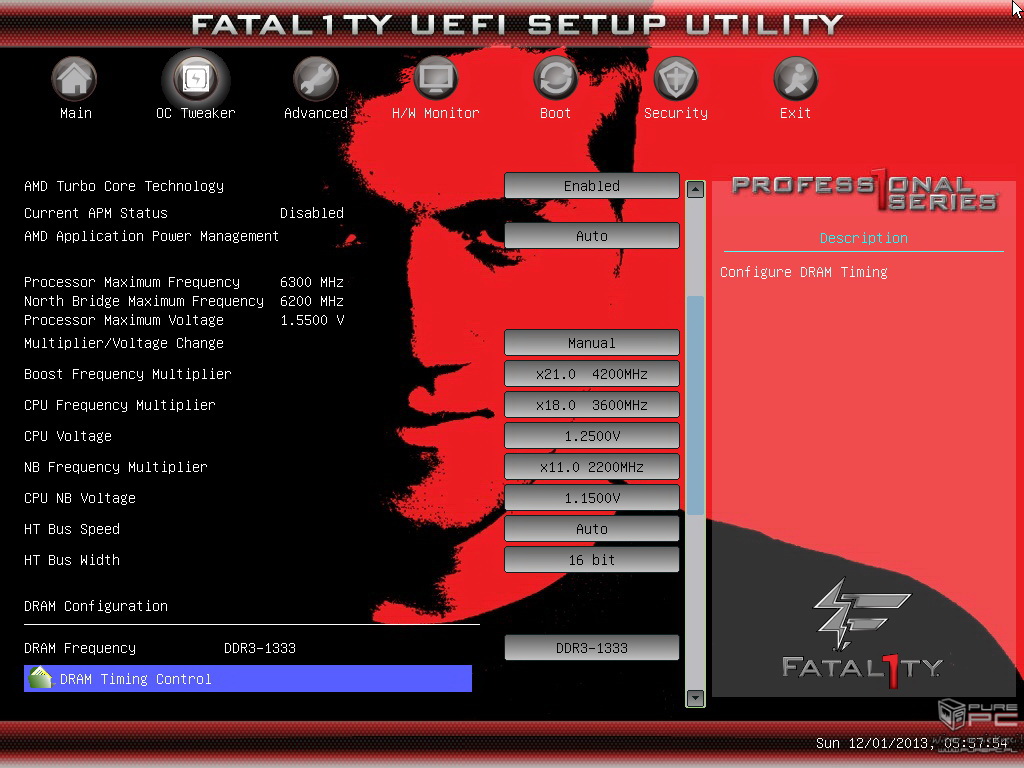Go to the H/W Monitor tab label
Viewport: 1024px width, 768px height.
tap(436, 113)
